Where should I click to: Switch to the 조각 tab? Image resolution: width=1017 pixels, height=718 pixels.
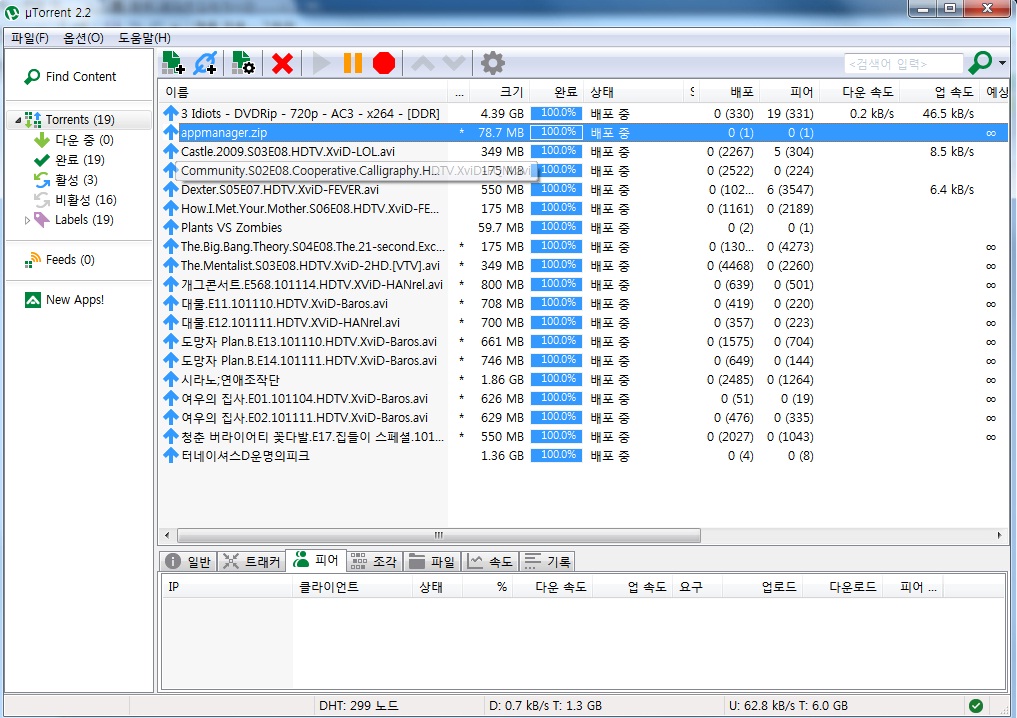374,562
